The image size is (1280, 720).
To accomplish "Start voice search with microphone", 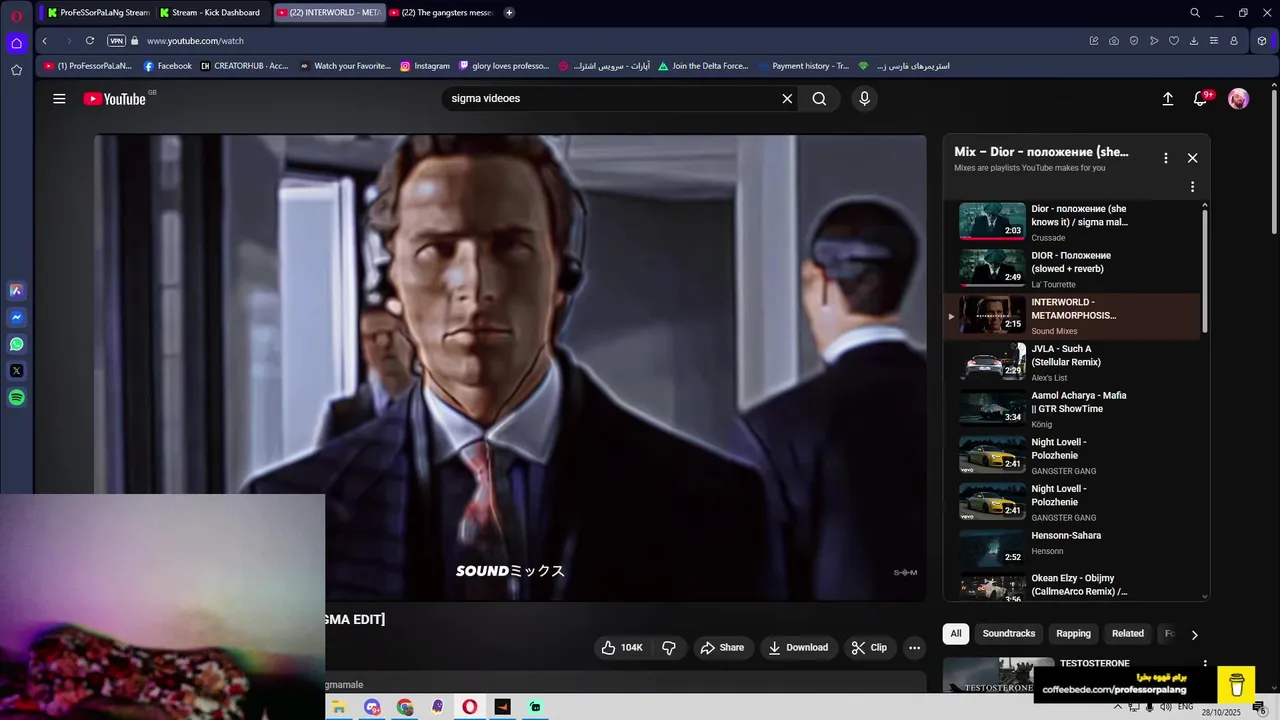I will [x=864, y=99].
